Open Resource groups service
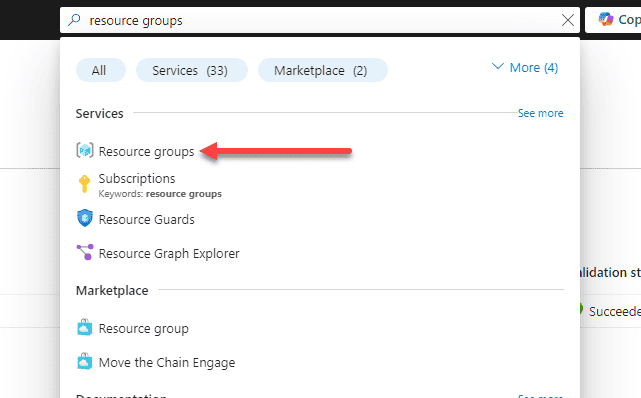 (x=146, y=151)
